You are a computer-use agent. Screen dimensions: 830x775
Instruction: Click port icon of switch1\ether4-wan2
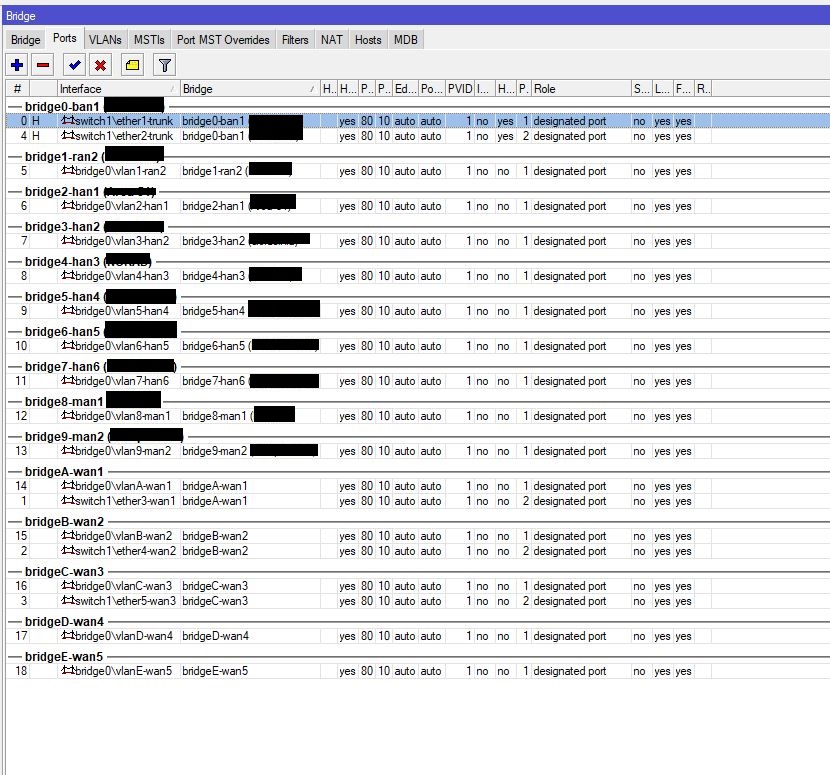[68, 550]
